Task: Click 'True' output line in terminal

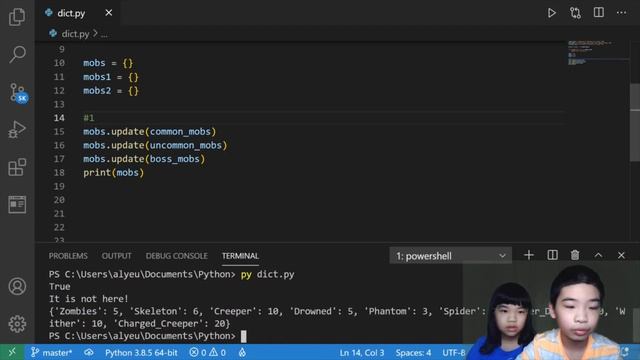Action: coord(60,287)
